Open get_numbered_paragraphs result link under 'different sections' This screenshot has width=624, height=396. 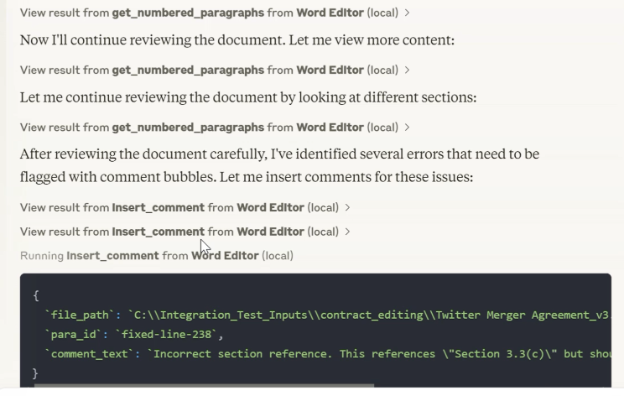[x=209, y=127]
